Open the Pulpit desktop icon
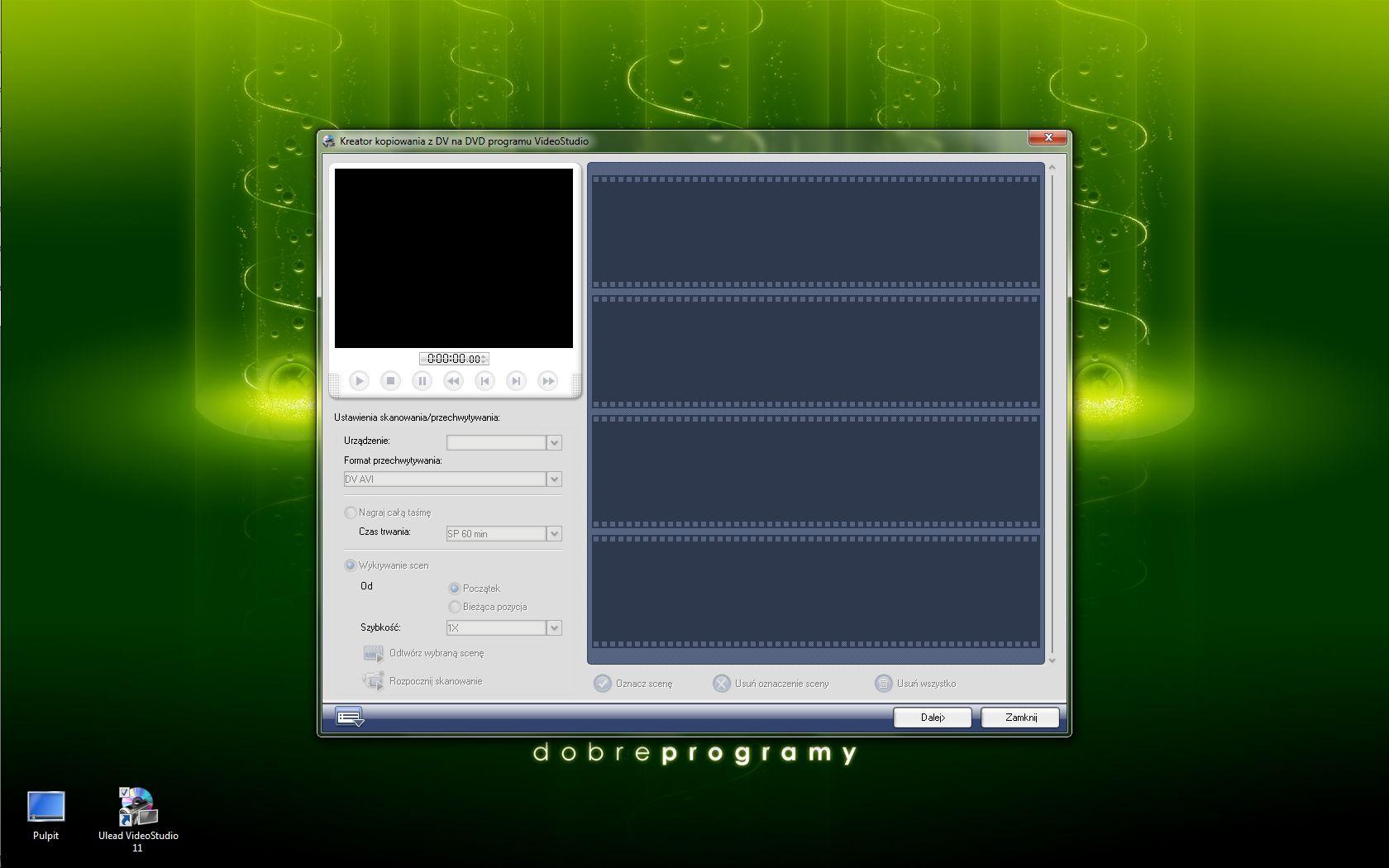The height and width of the screenshot is (868, 1389). coord(45,816)
